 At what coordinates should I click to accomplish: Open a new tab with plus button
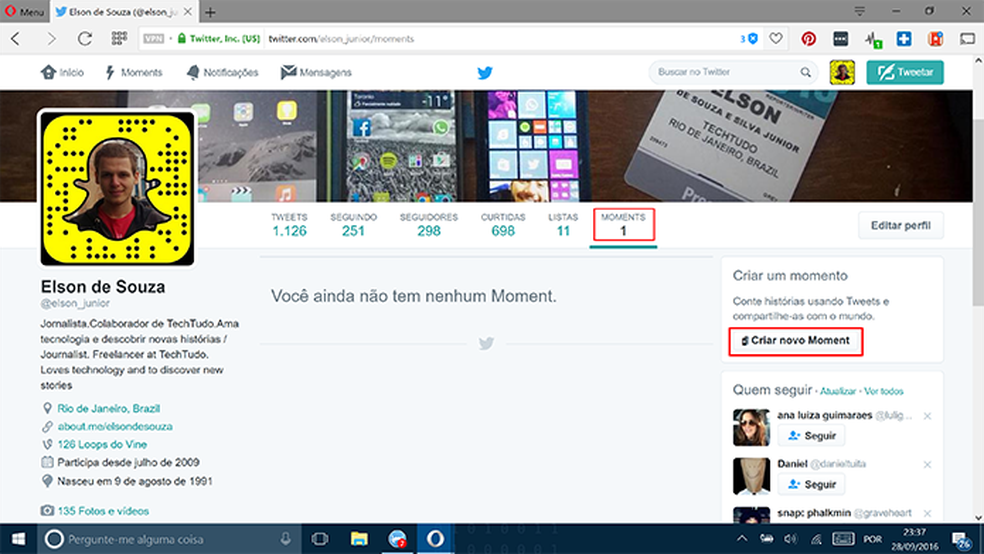[210, 12]
